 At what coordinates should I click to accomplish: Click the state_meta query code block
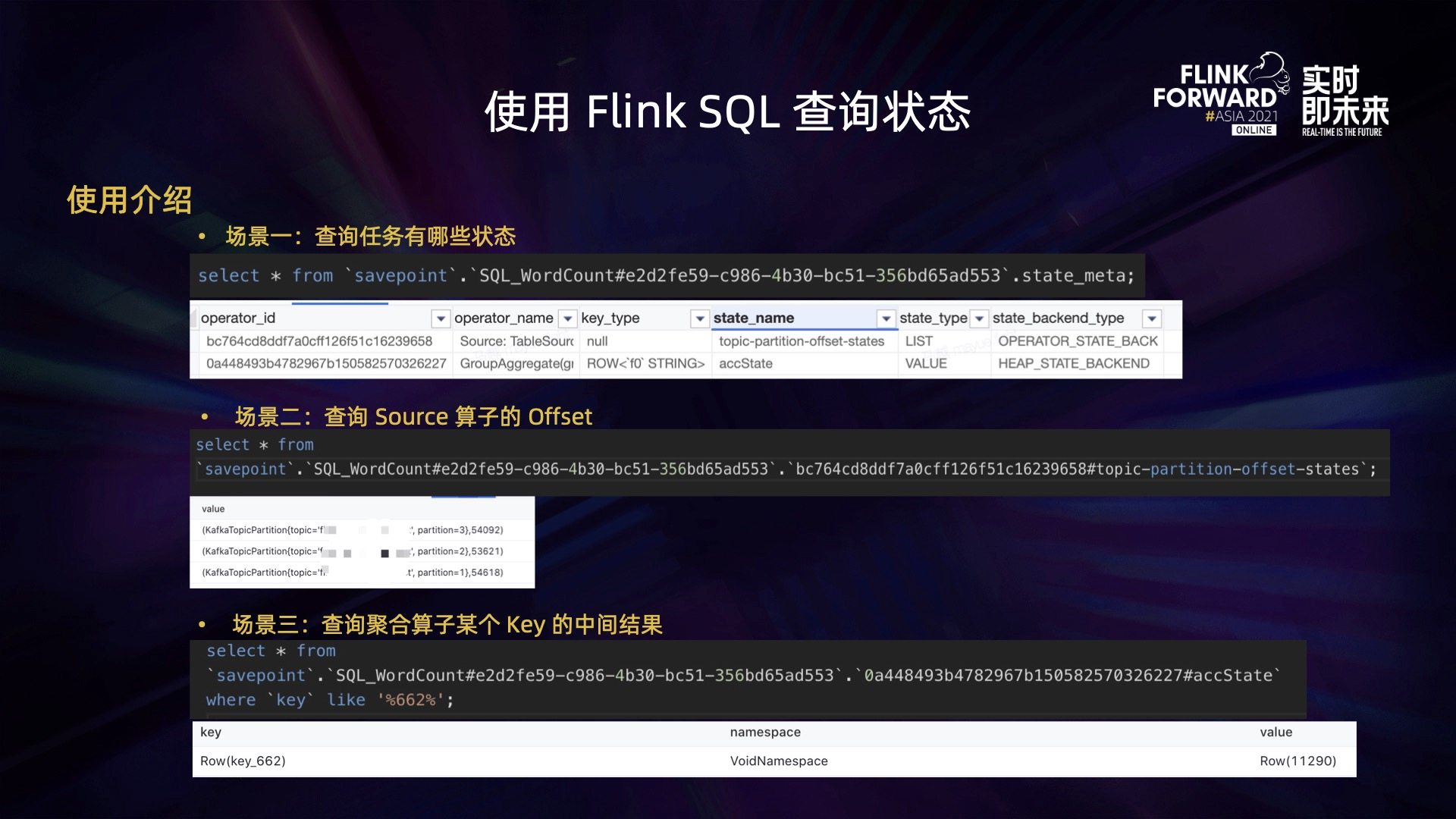(666, 276)
